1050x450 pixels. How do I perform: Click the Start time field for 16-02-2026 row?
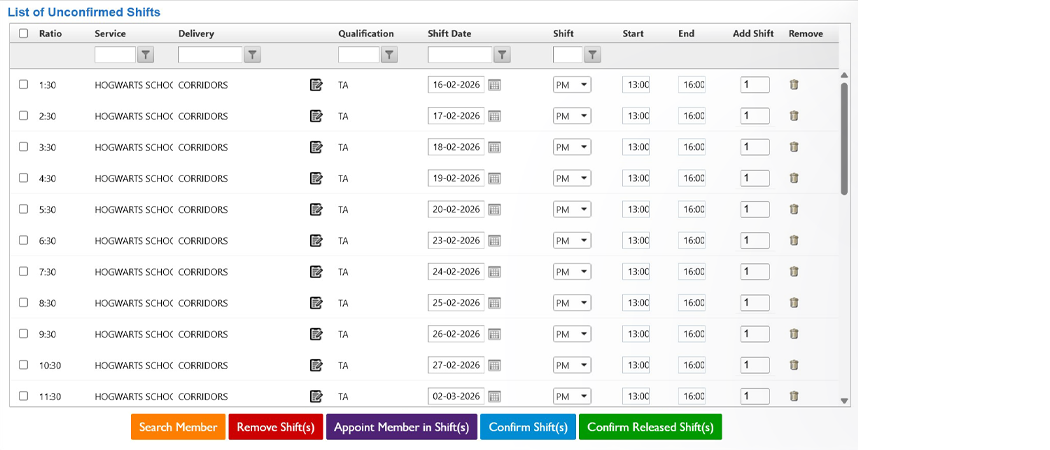coord(636,85)
